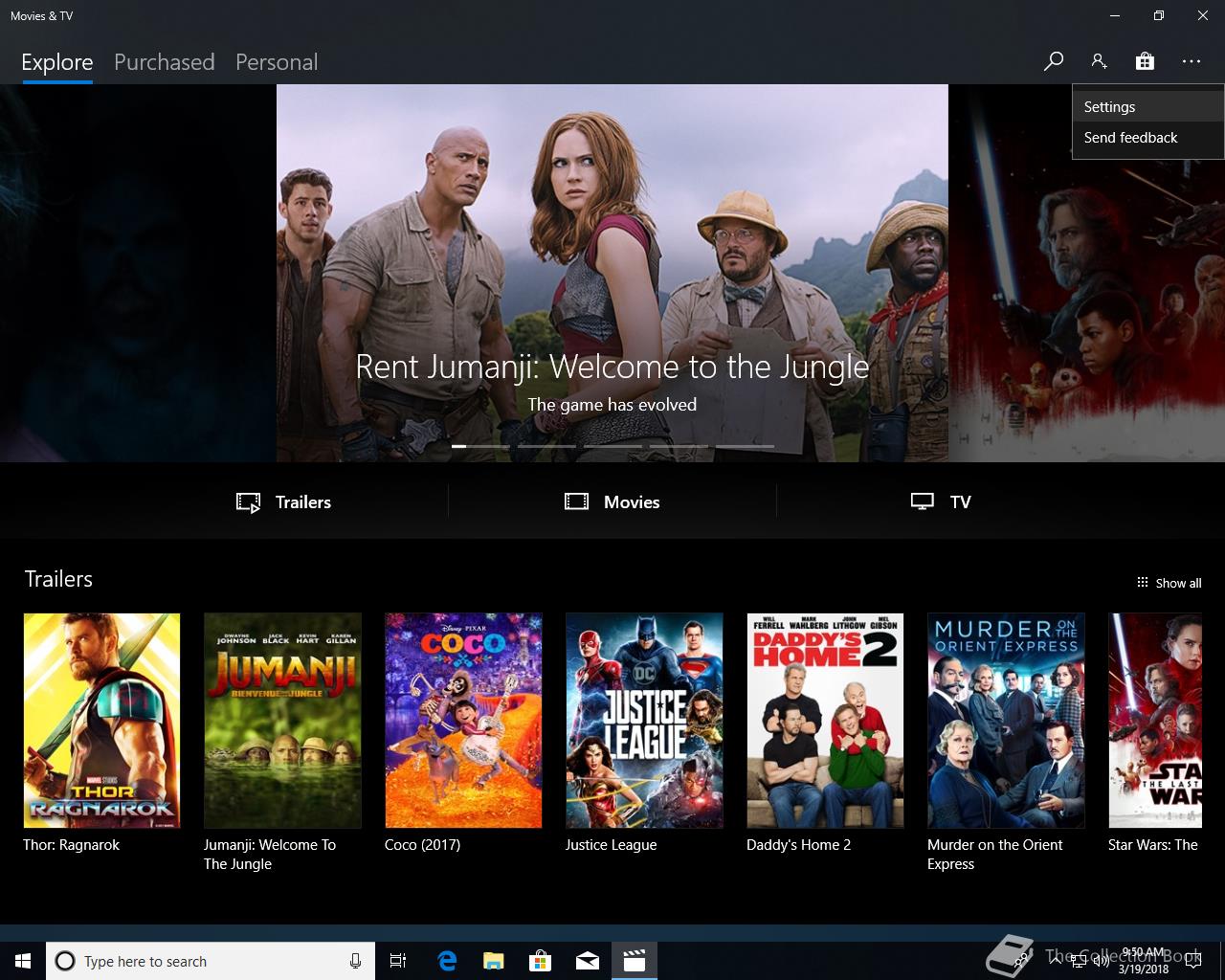Click the Show all trailers link
This screenshot has width=1225, height=980.
pyautogui.click(x=1169, y=583)
